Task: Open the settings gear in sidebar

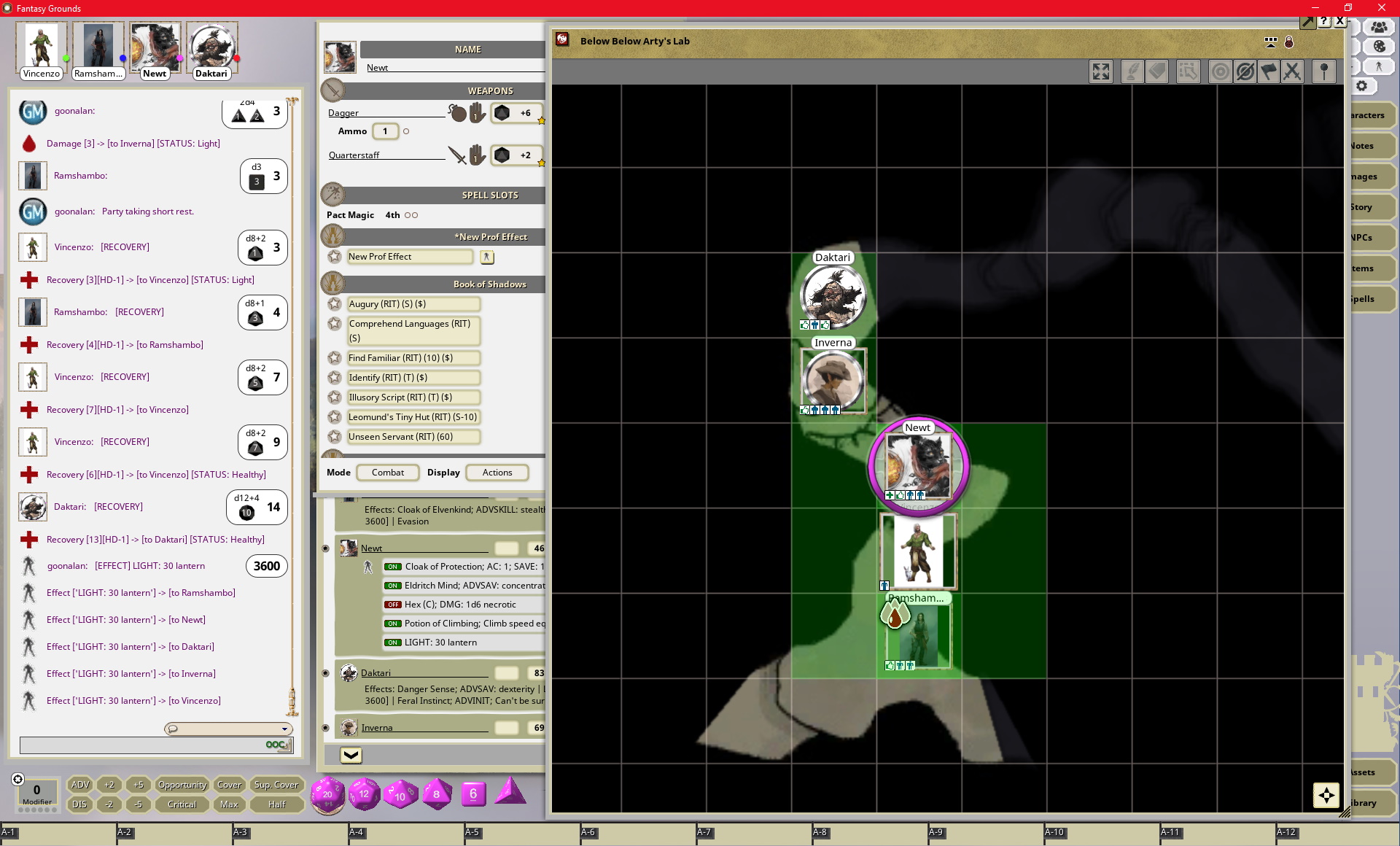Action: (x=1361, y=86)
